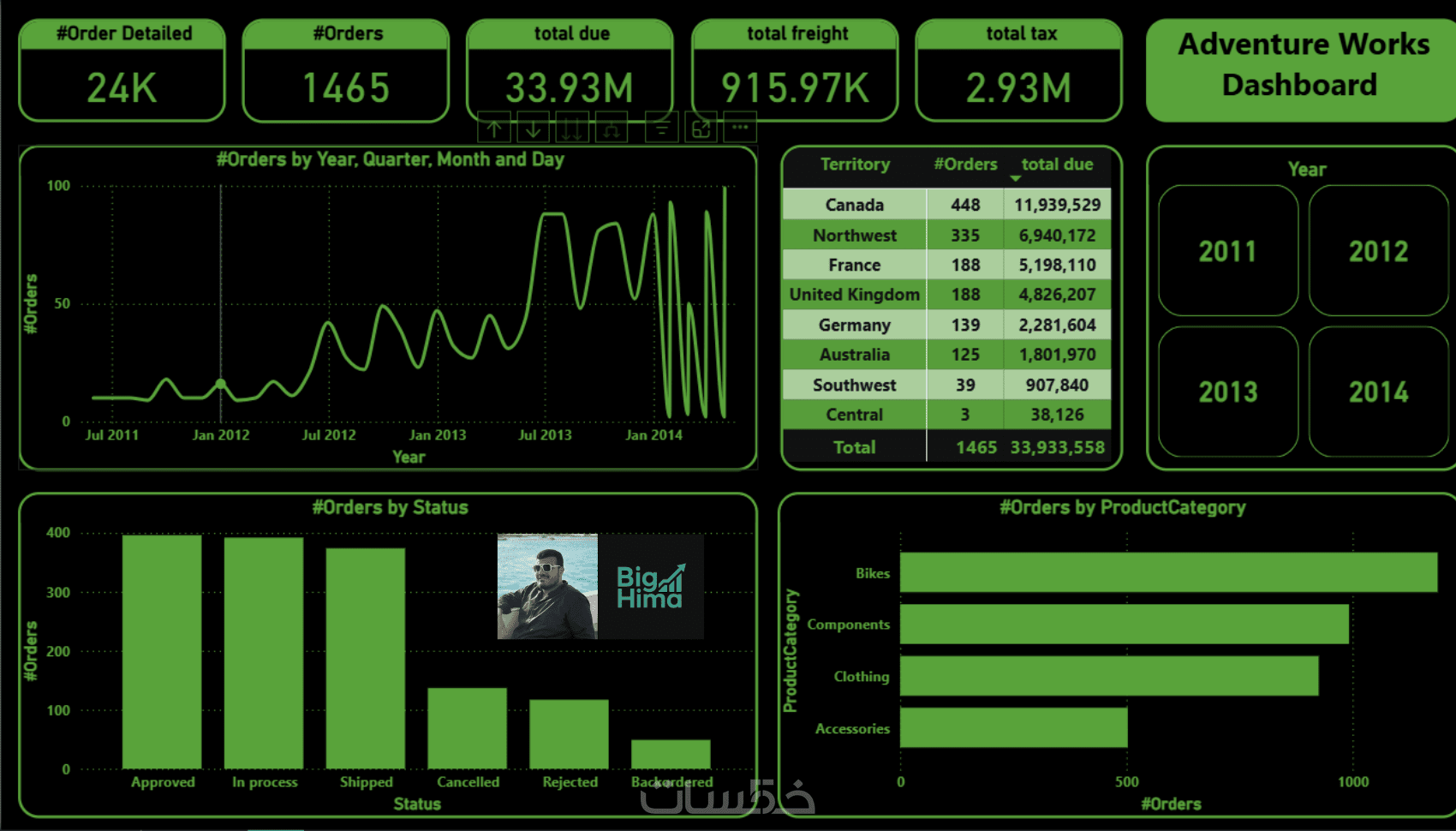Click the Big Hima logo image
Image resolution: width=1456 pixels, height=831 pixels.
click(x=651, y=587)
